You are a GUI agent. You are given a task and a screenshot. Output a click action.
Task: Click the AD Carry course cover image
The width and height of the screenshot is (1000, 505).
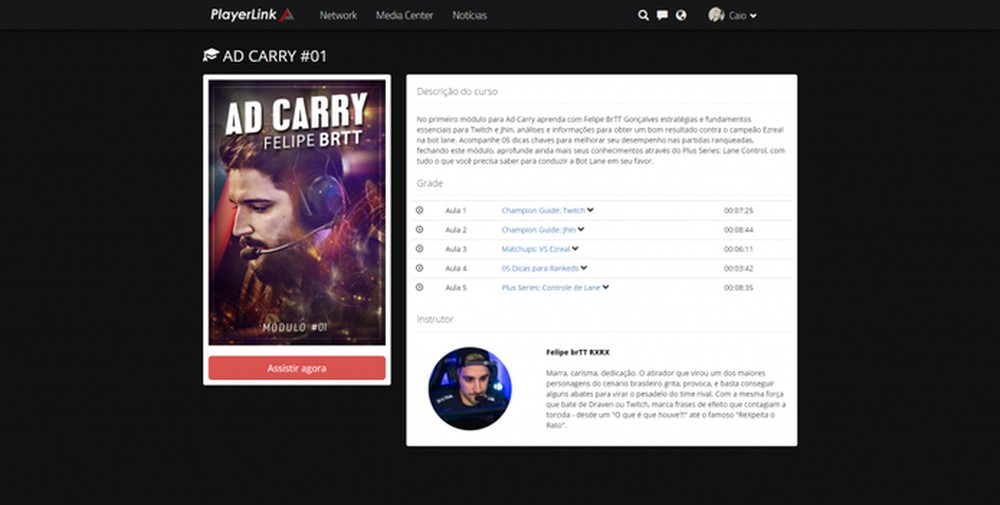click(x=297, y=212)
